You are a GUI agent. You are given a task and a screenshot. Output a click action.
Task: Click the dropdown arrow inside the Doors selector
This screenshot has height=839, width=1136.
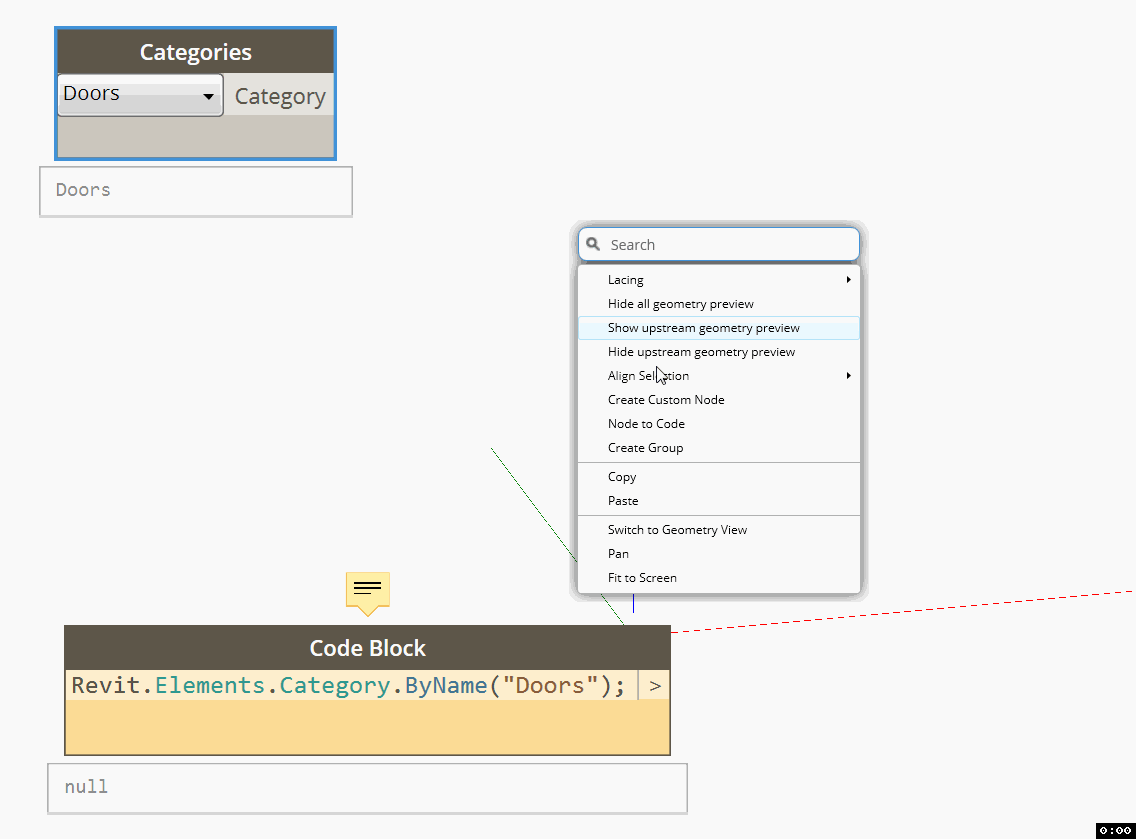[x=209, y=94]
